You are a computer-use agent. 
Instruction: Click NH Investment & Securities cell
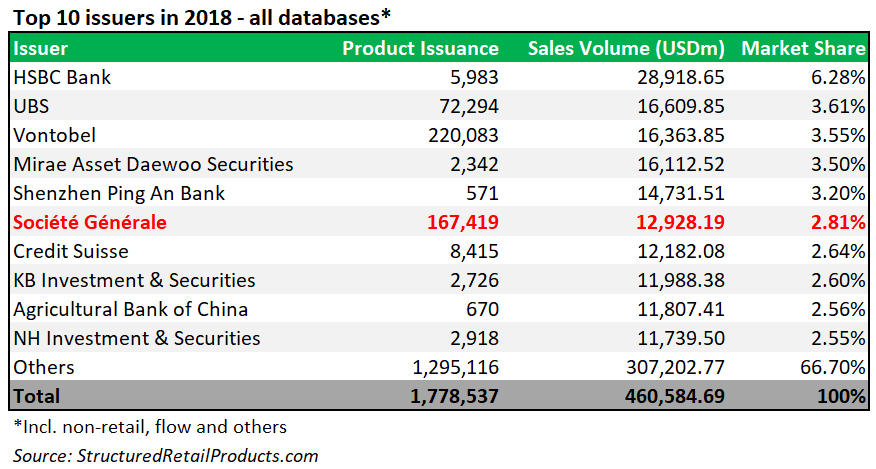pyautogui.click(x=137, y=339)
